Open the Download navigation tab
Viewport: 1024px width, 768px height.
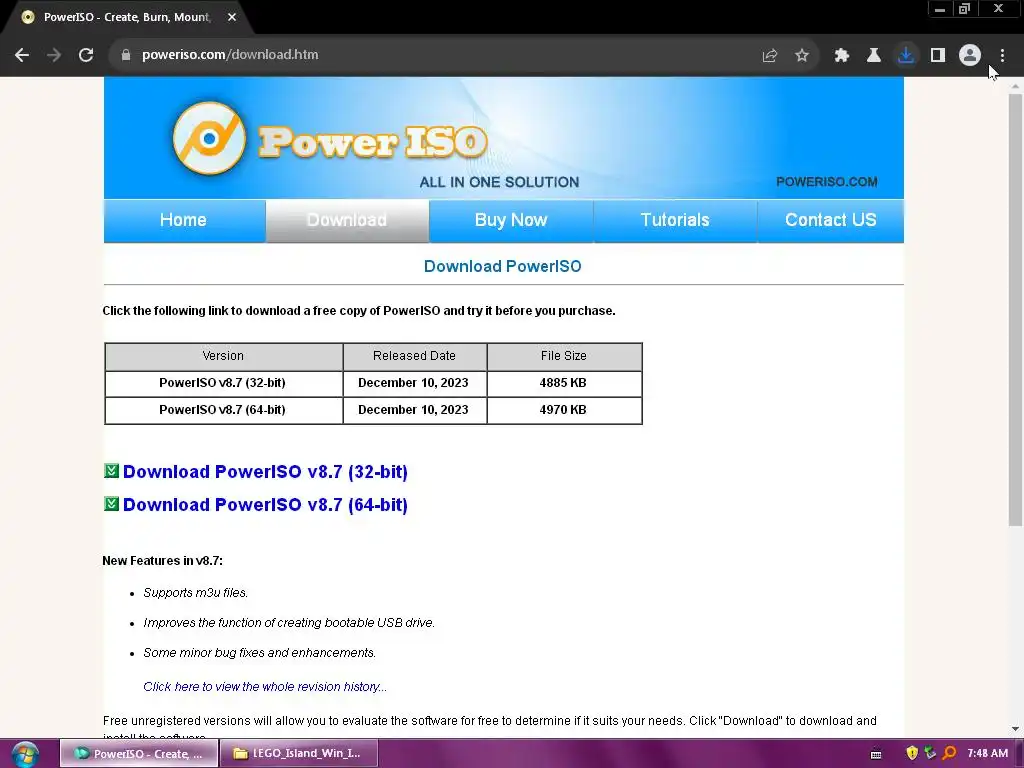(347, 221)
